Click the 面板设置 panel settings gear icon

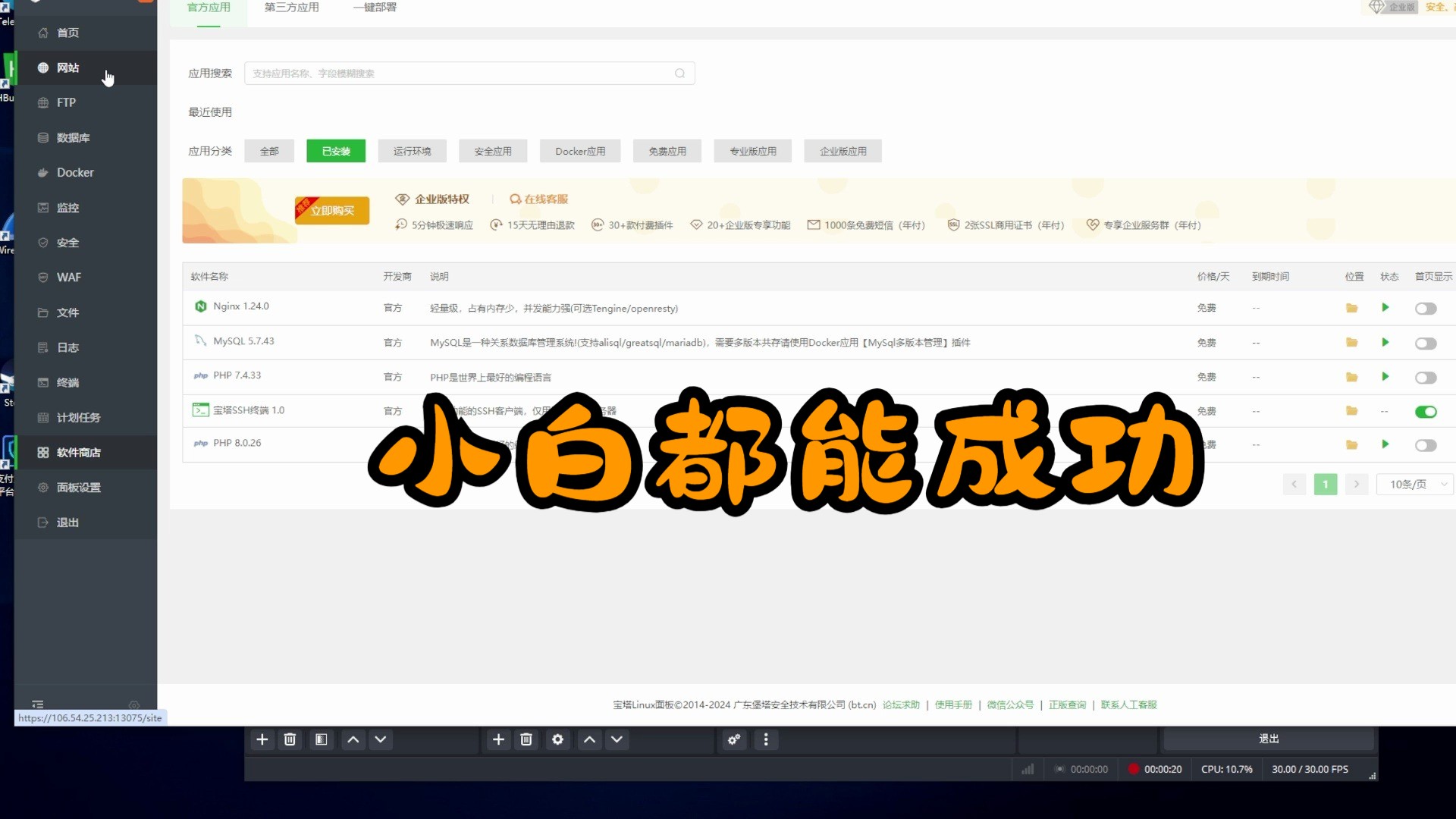pyautogui.click(x=43, y=487)
